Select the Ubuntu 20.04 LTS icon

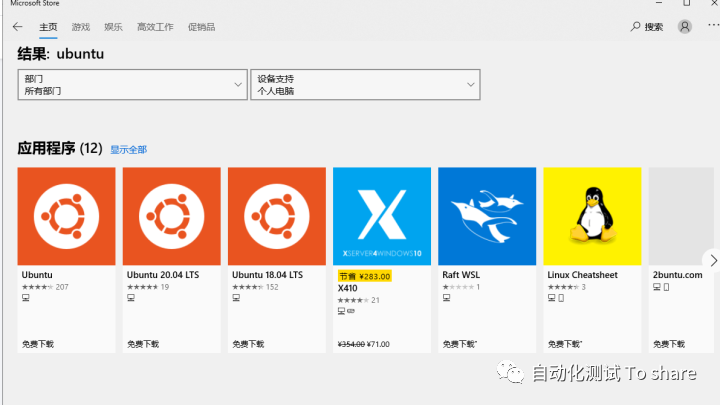172,216
